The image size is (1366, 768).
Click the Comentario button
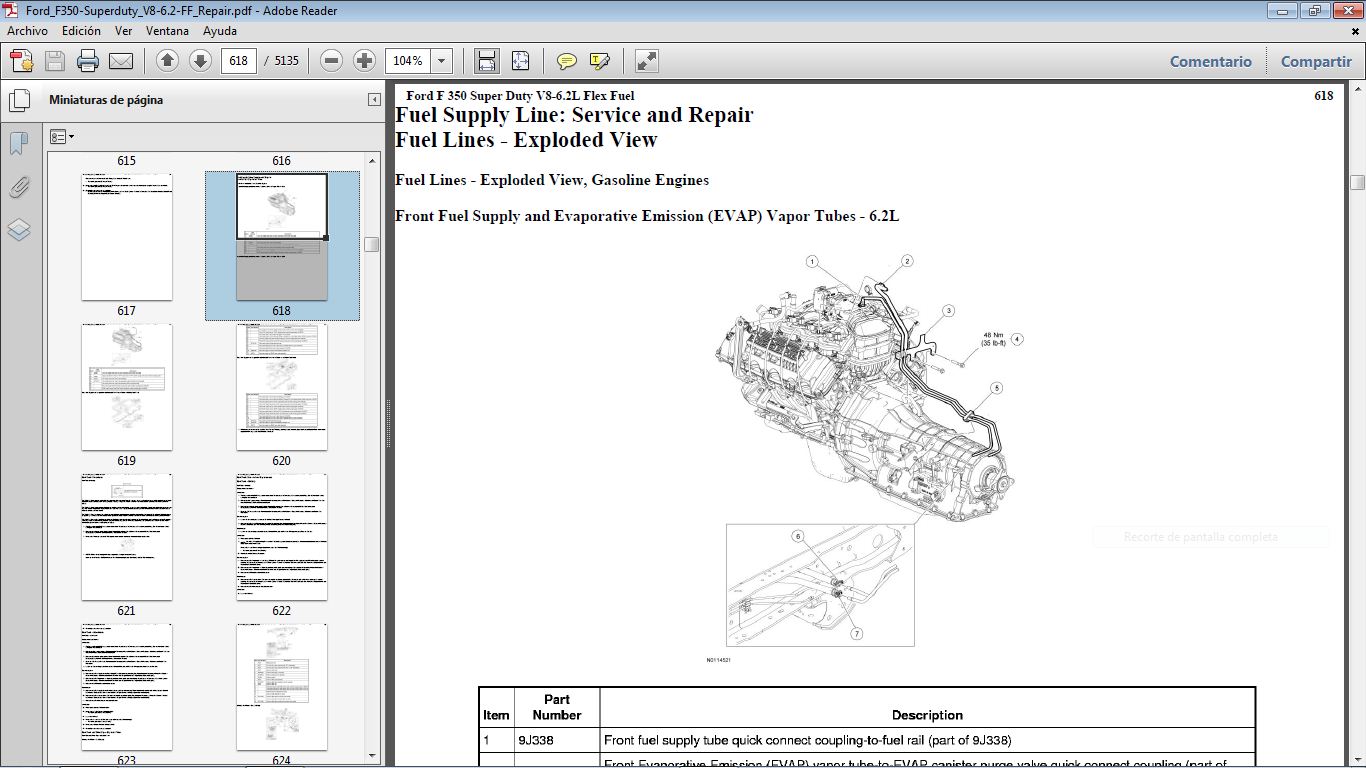click(x=1210, y=61)
